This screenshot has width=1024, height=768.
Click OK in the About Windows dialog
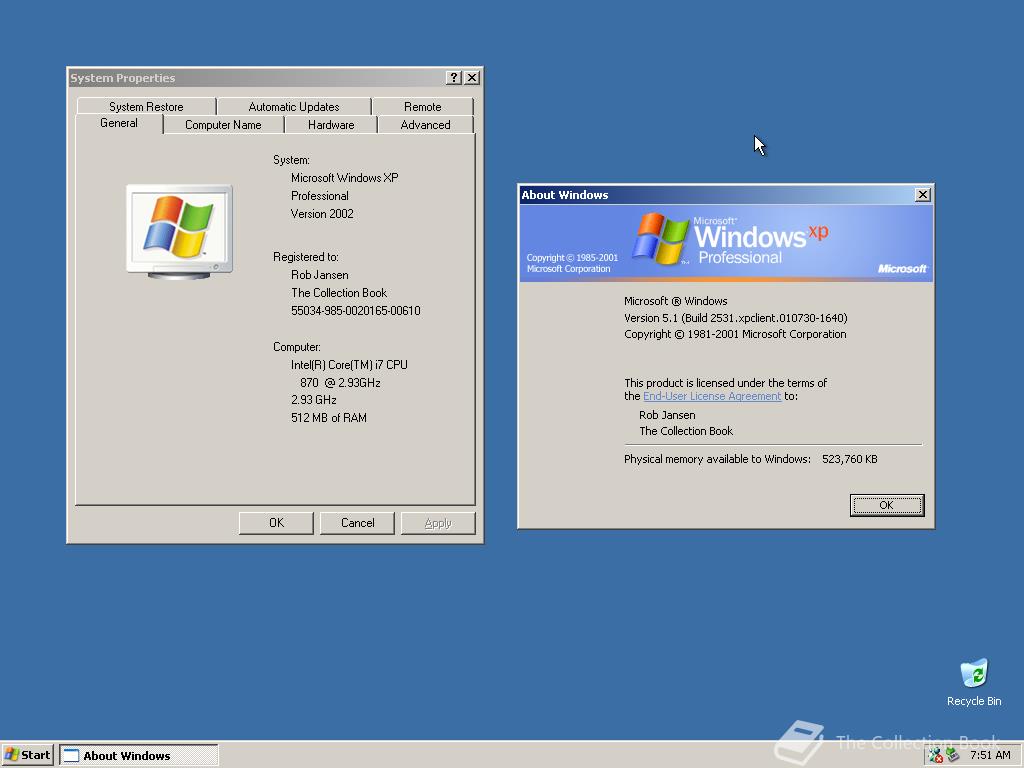887,505
